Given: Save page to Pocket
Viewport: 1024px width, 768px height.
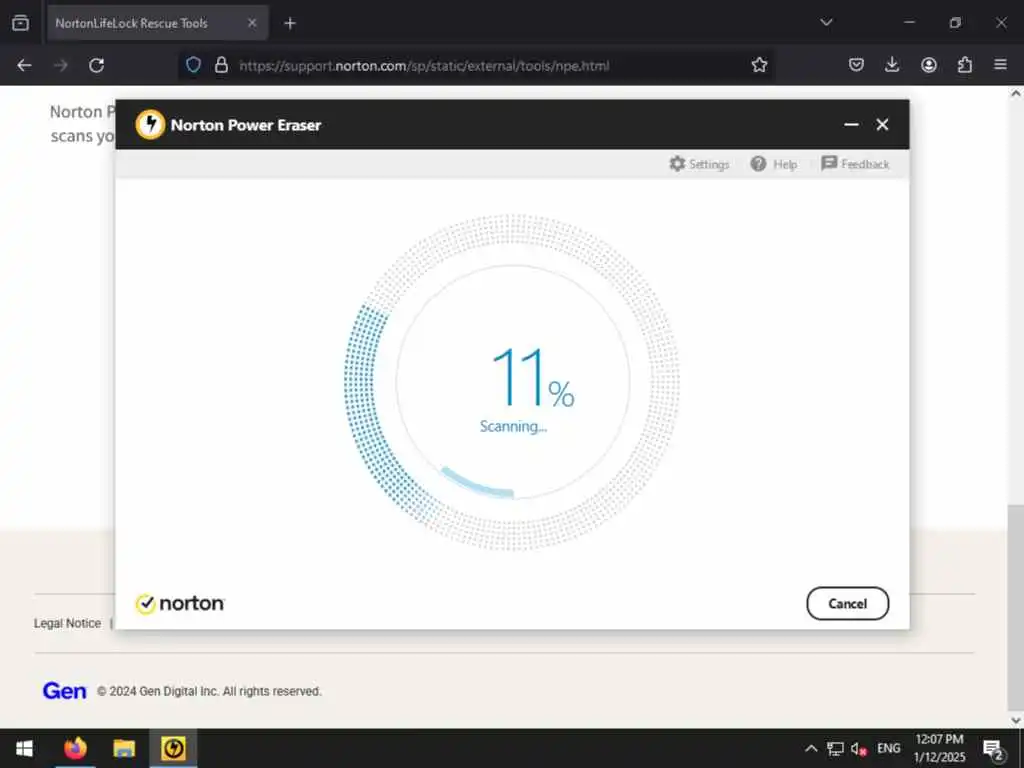Looking at the screenshot, I should pyautogui.click(x=856, y=65).
